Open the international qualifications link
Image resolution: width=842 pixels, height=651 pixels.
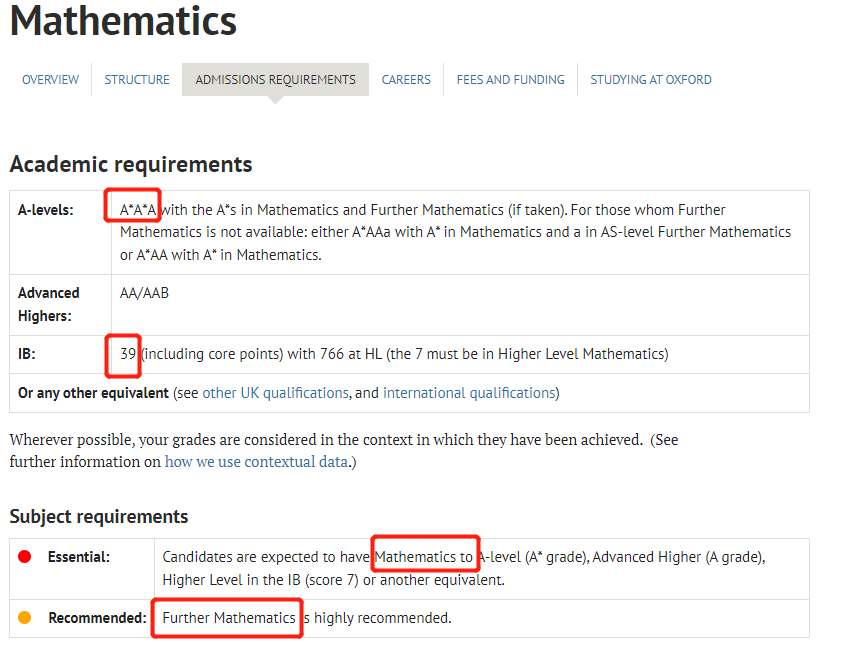[x=469, y=393]
